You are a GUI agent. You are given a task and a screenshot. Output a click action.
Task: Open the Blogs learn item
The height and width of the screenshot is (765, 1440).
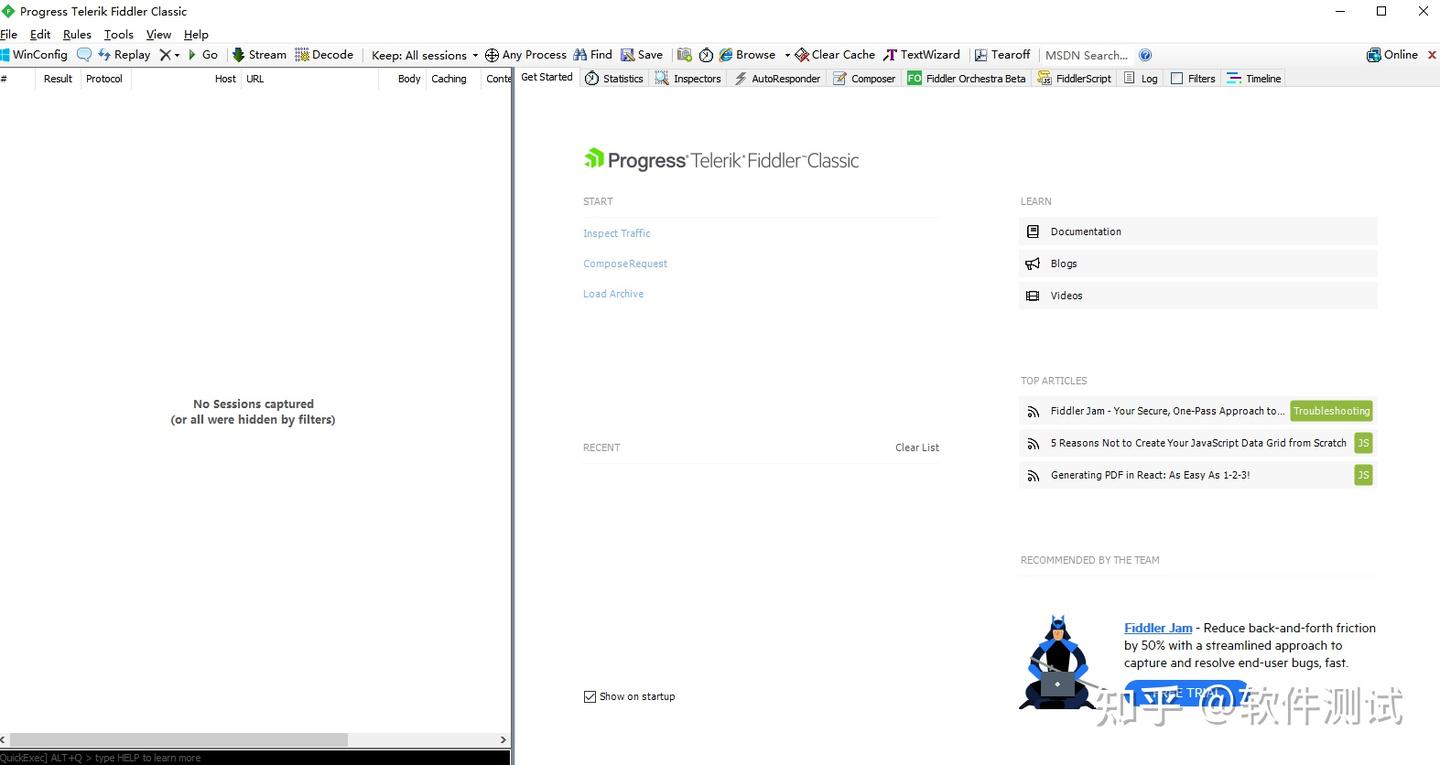click(1198, 263)
